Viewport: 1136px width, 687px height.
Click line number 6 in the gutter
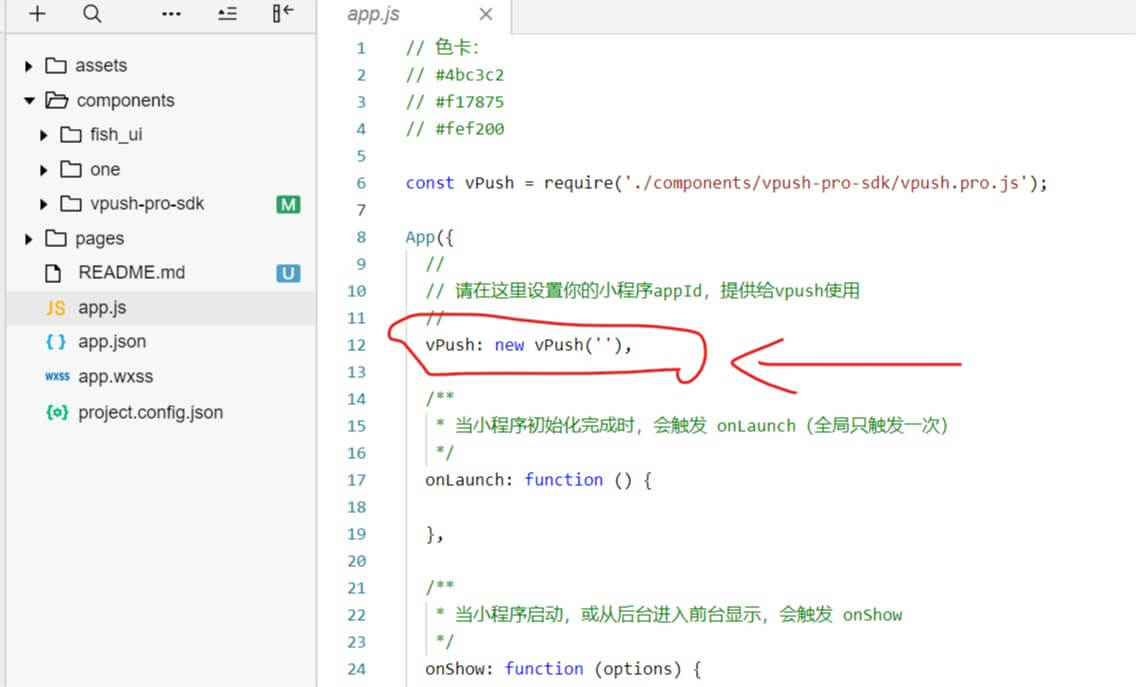(361, 183)
